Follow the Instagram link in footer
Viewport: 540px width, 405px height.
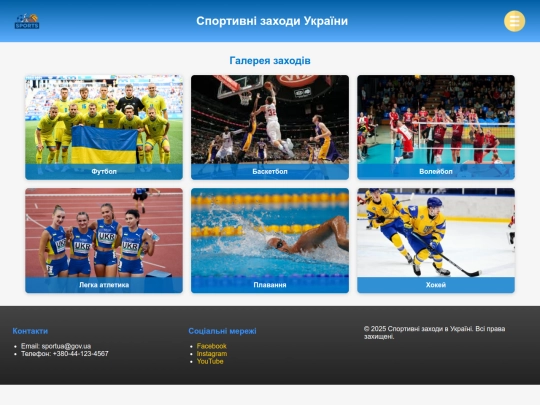pyautogui.click(x=212, y=354)
